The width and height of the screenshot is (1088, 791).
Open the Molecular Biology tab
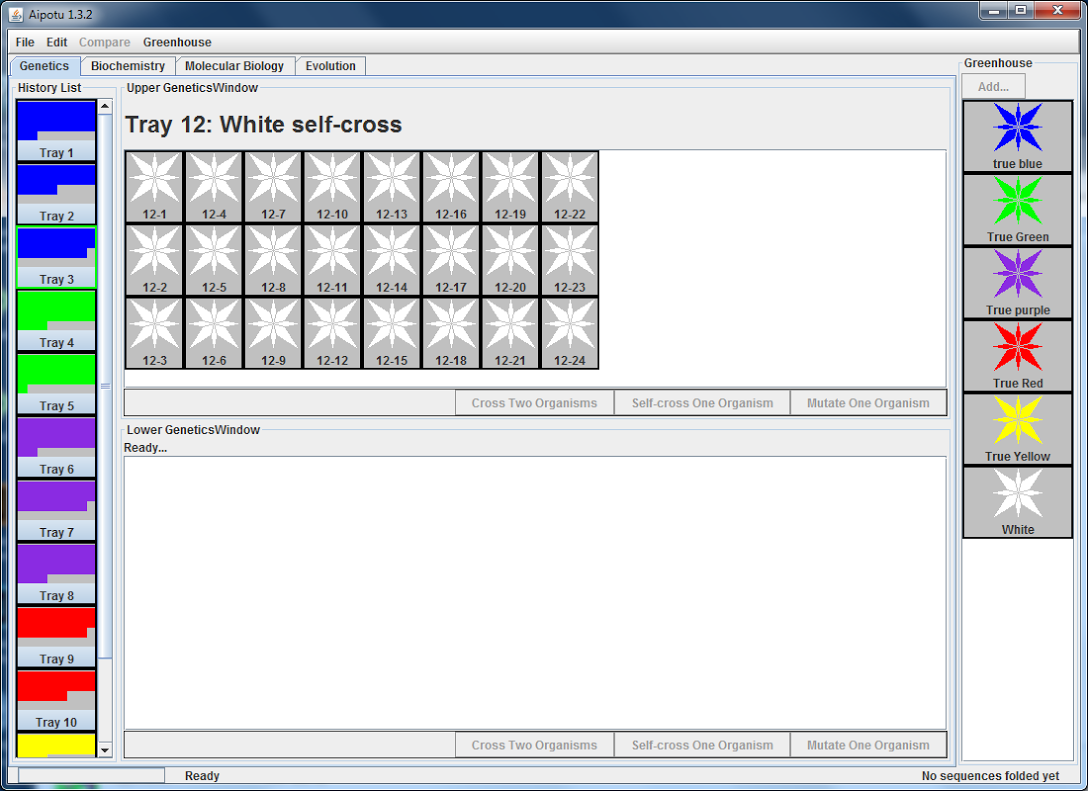point(234,66)
